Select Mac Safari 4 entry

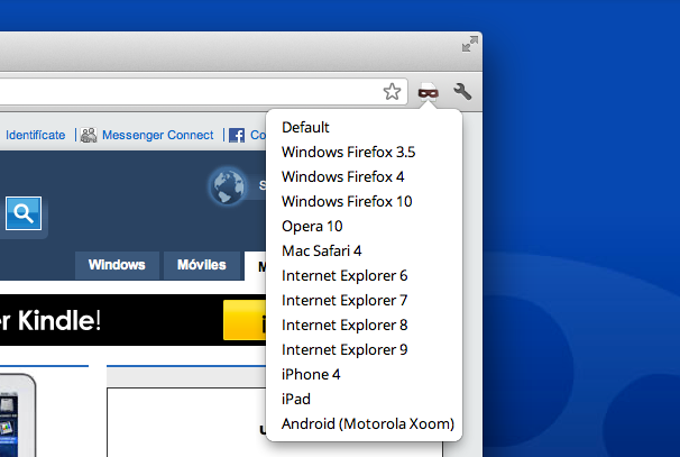point(321,251)
